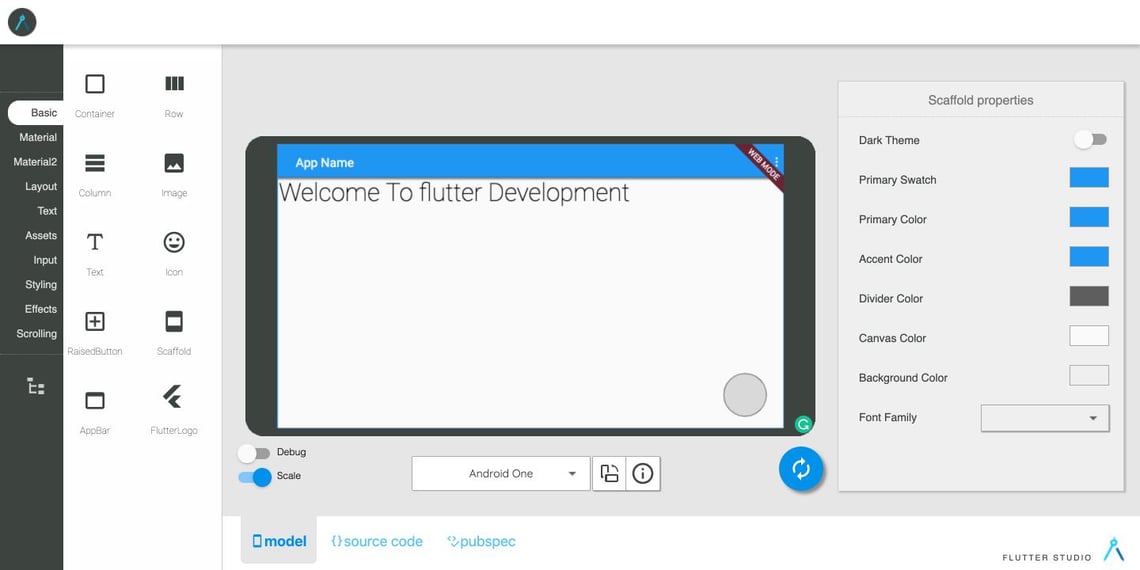
Task: Pick the Canvas Color swatch
Action: click(1089, 336)
